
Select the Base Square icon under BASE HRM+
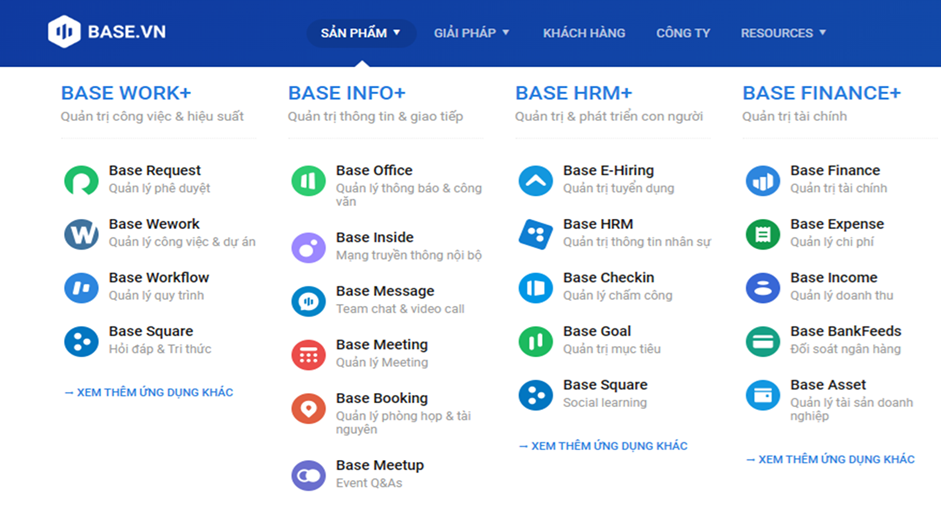point(536,395)
